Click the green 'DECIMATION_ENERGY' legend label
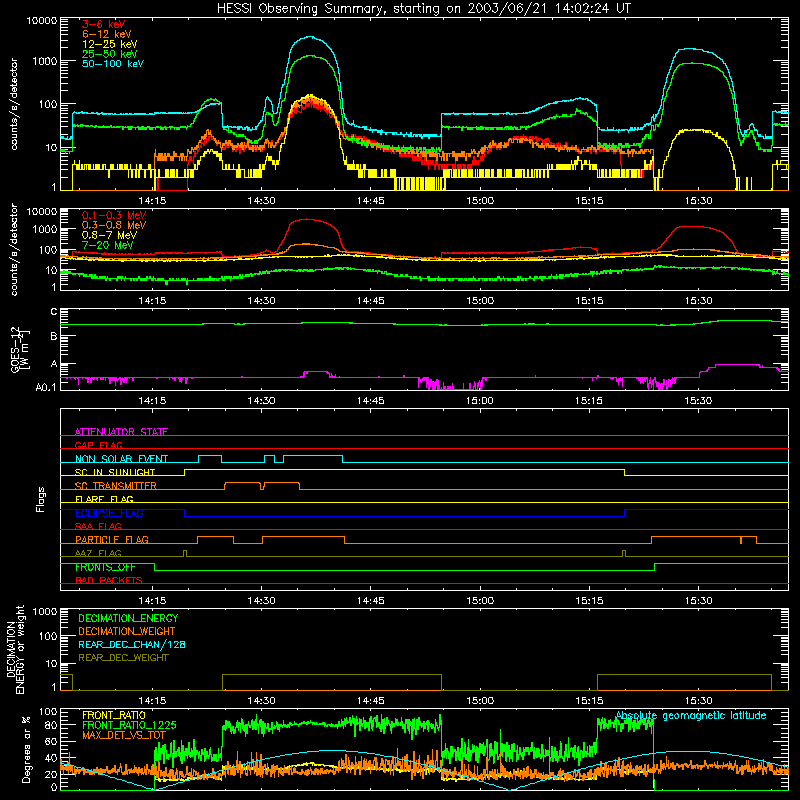800x800 pixels. pos(128,618)
